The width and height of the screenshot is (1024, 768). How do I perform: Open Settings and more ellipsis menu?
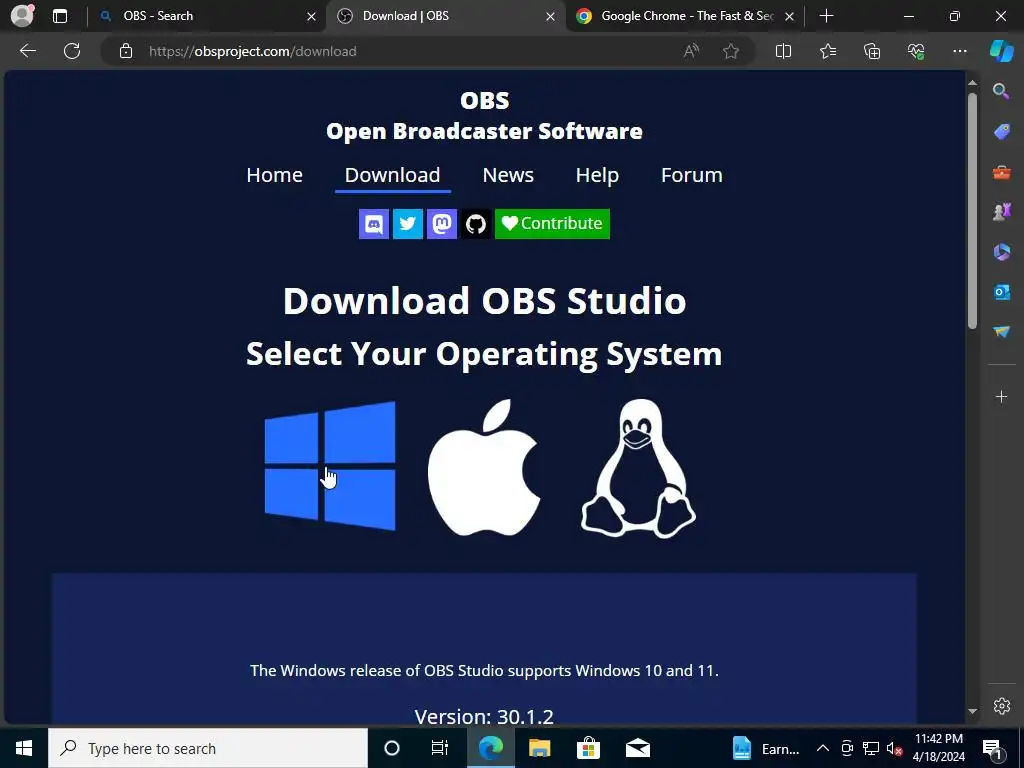959,51
